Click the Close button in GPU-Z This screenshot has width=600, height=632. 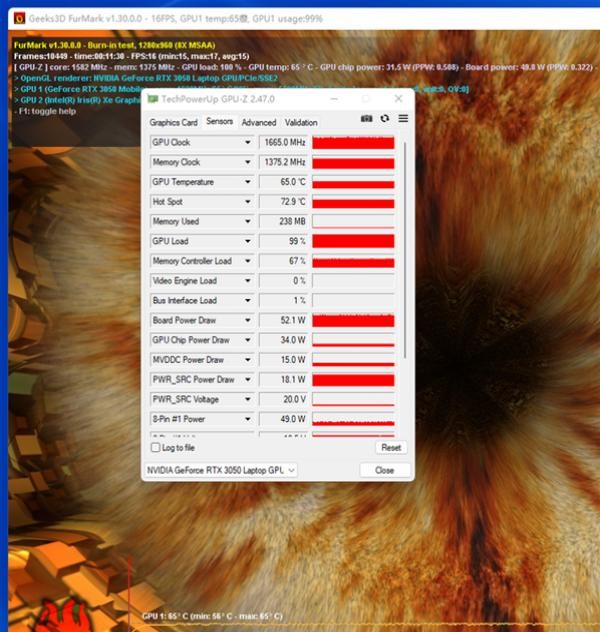tap(384, 470)
